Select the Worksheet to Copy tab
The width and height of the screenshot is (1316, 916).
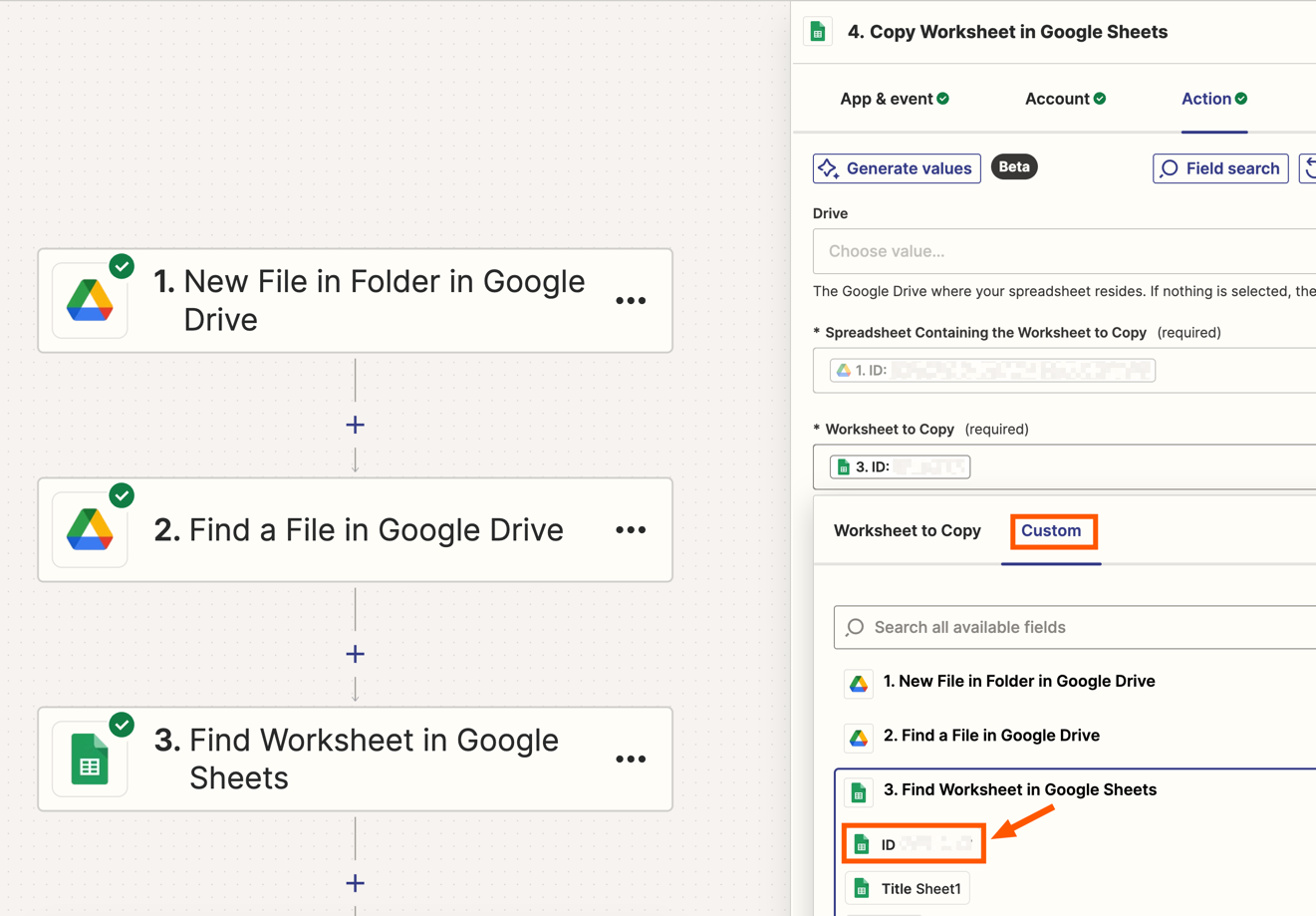908,530
